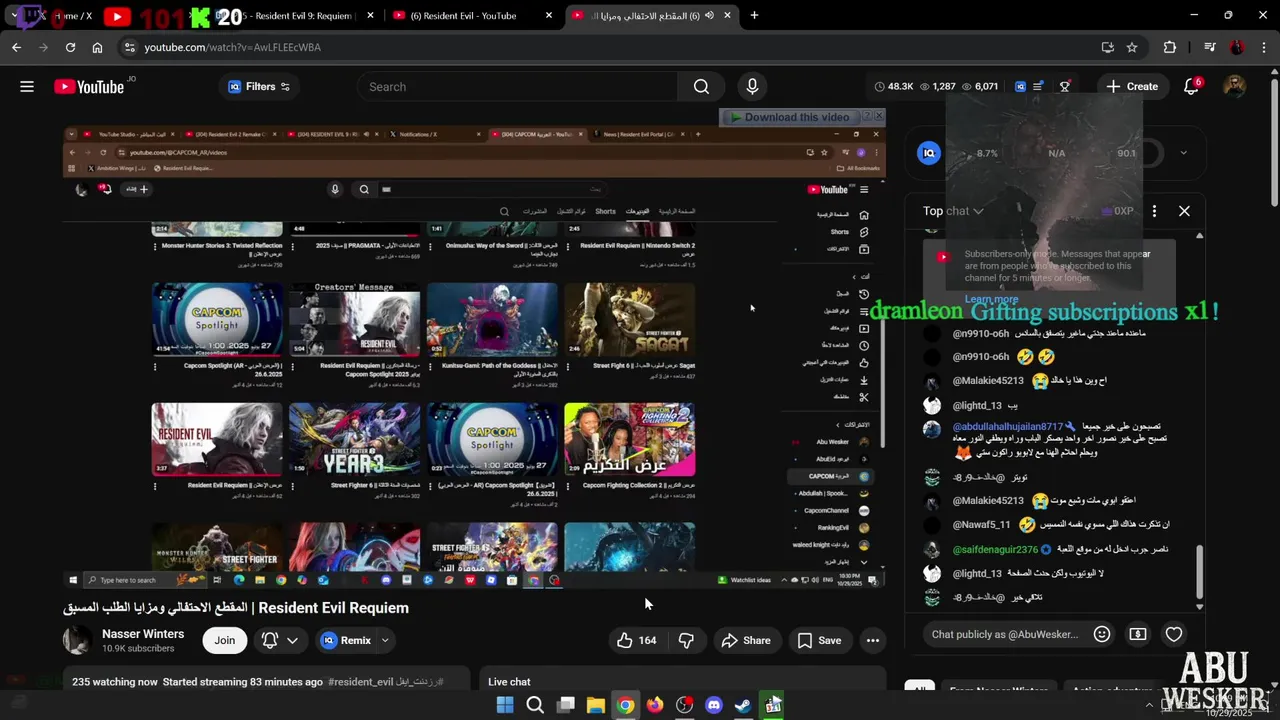
Task: Join Nasser Winters channel membership
Action: point(225,641)
